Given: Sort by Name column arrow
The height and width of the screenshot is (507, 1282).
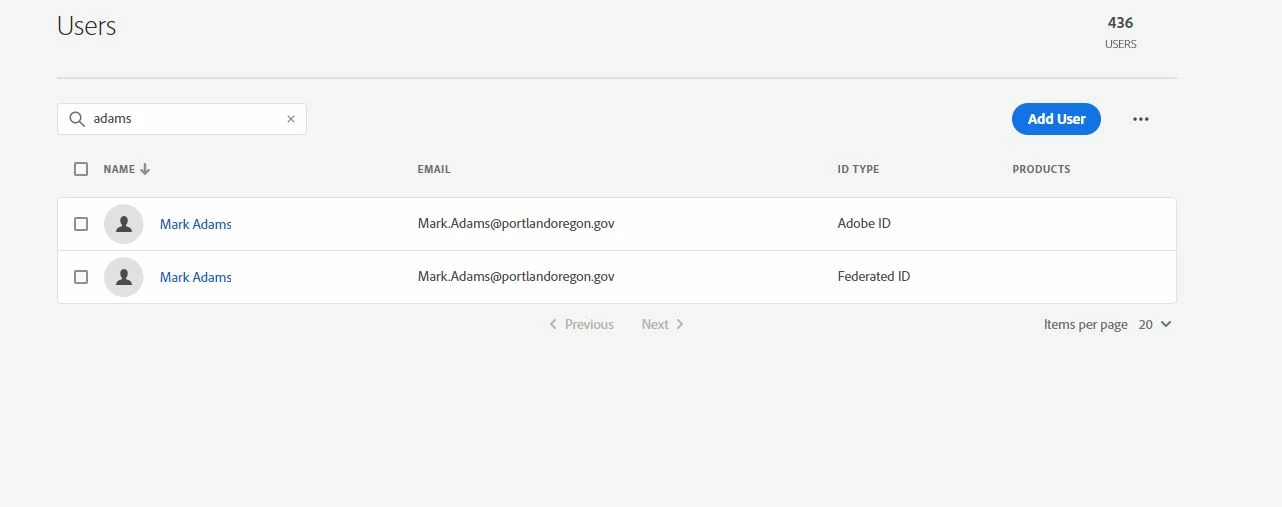Looking at the screenshot, I should click(145, 169).
